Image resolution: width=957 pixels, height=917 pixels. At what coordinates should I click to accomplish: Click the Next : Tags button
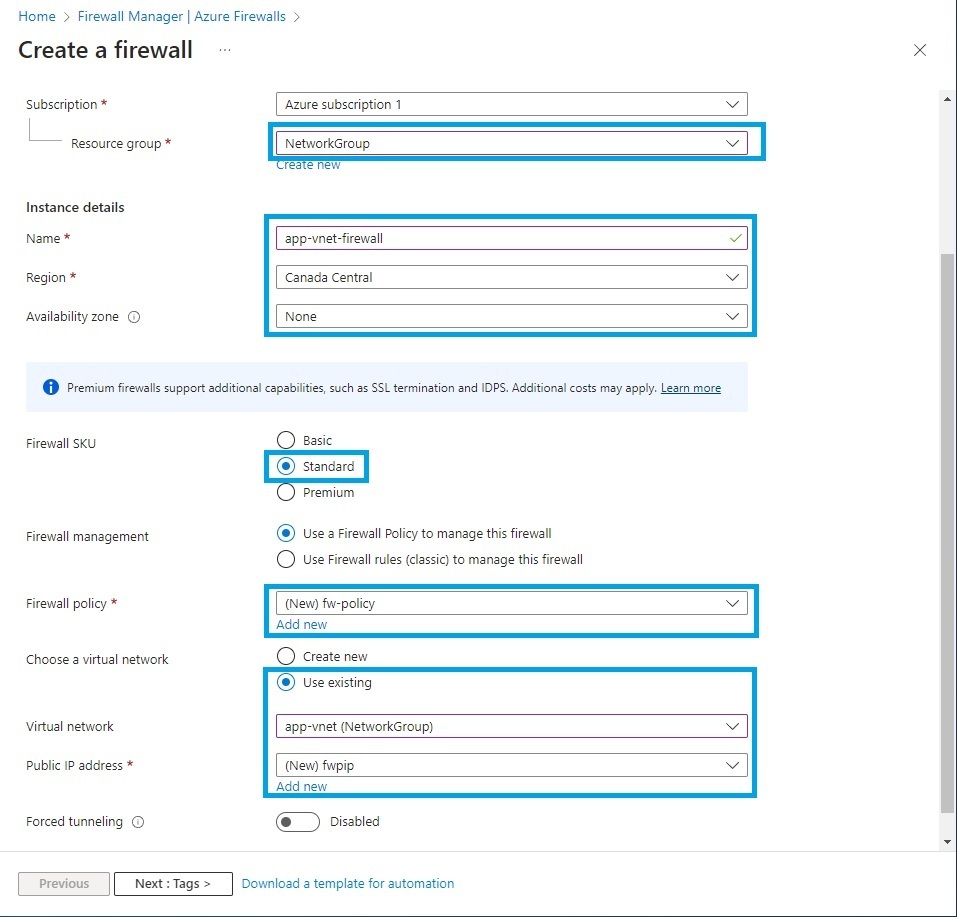[172, 883]
